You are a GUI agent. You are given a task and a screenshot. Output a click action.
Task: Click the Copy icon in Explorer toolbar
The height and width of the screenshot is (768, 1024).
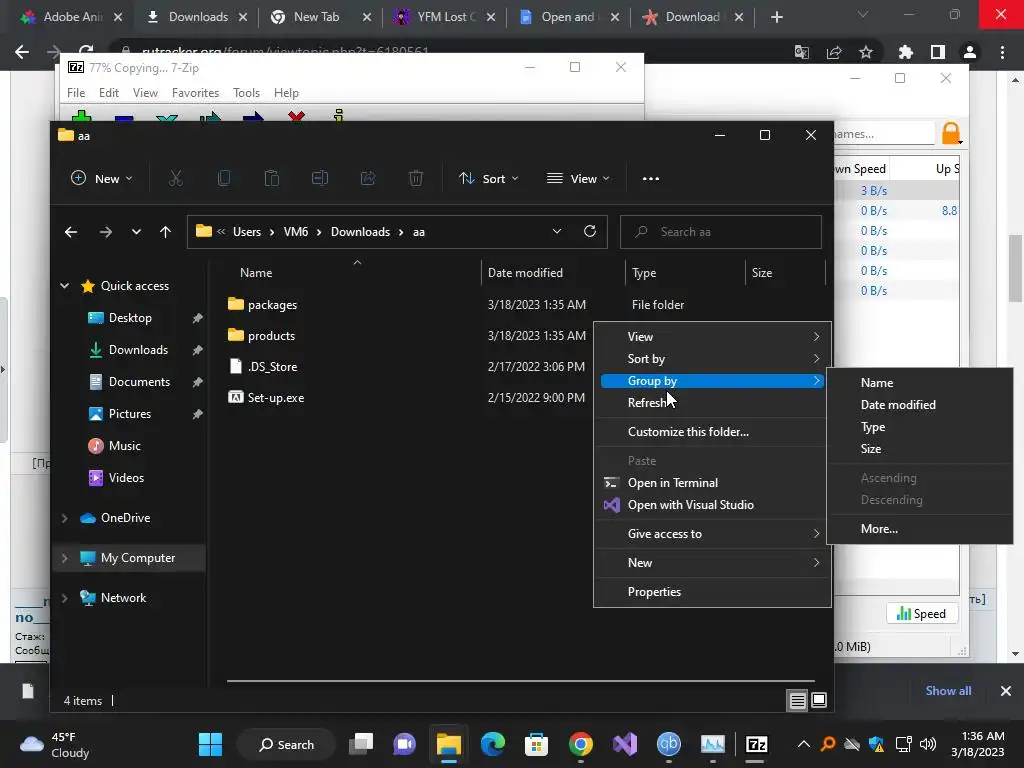(x=224, y=178)
